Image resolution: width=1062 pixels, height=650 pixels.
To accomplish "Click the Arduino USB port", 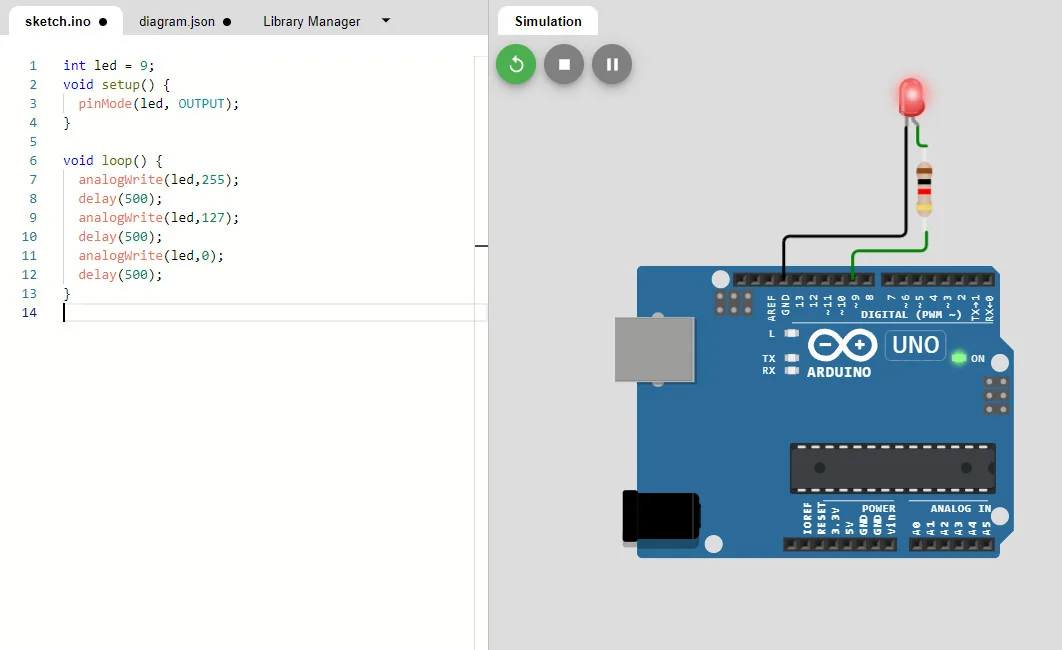I will coord(654,349).
